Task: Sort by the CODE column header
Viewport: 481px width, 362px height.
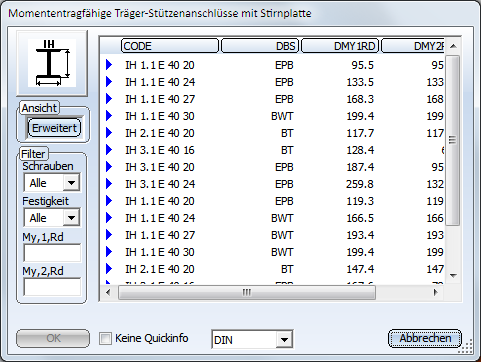Action: pos(170,46)
